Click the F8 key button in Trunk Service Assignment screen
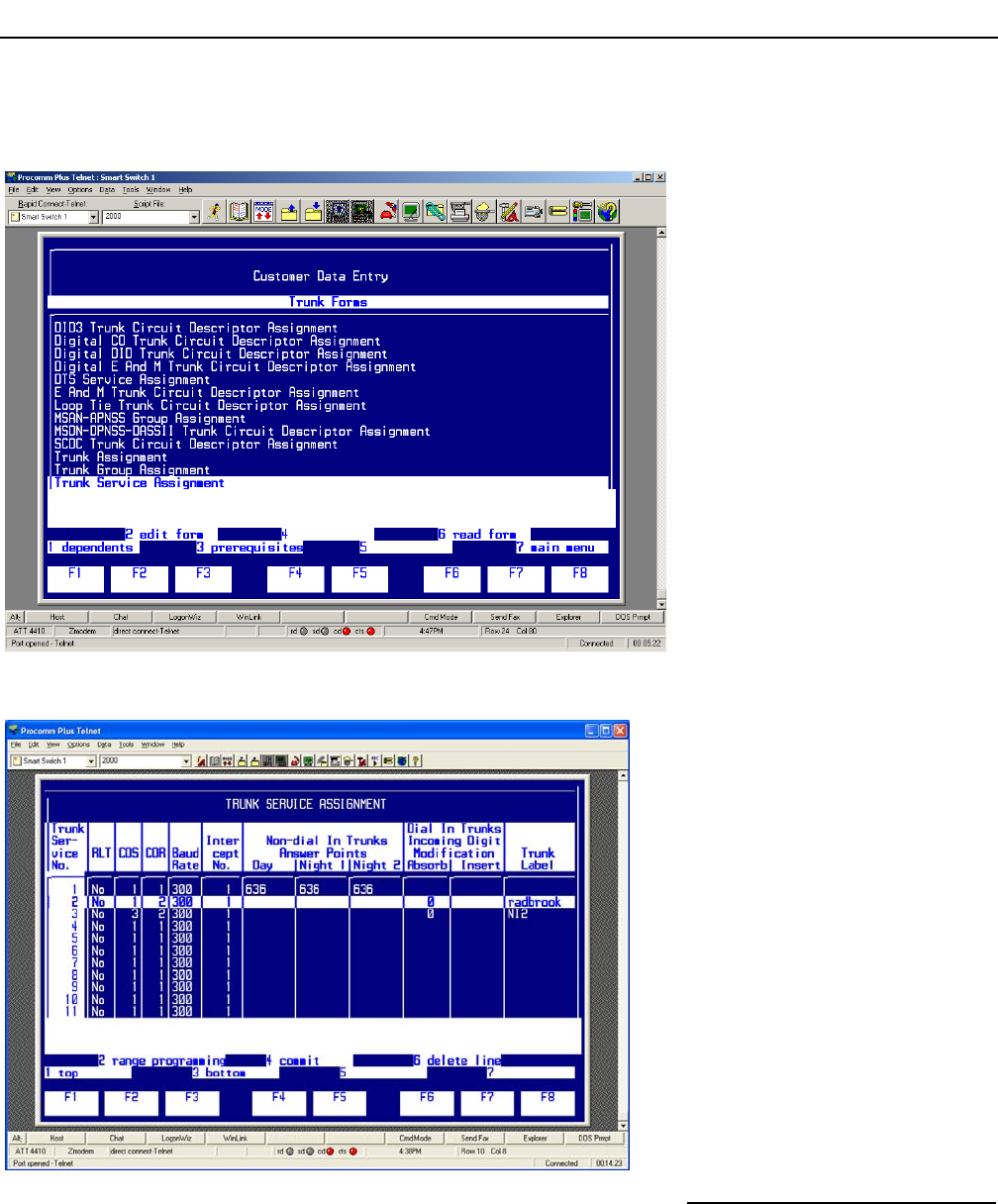 (548, 1105)
